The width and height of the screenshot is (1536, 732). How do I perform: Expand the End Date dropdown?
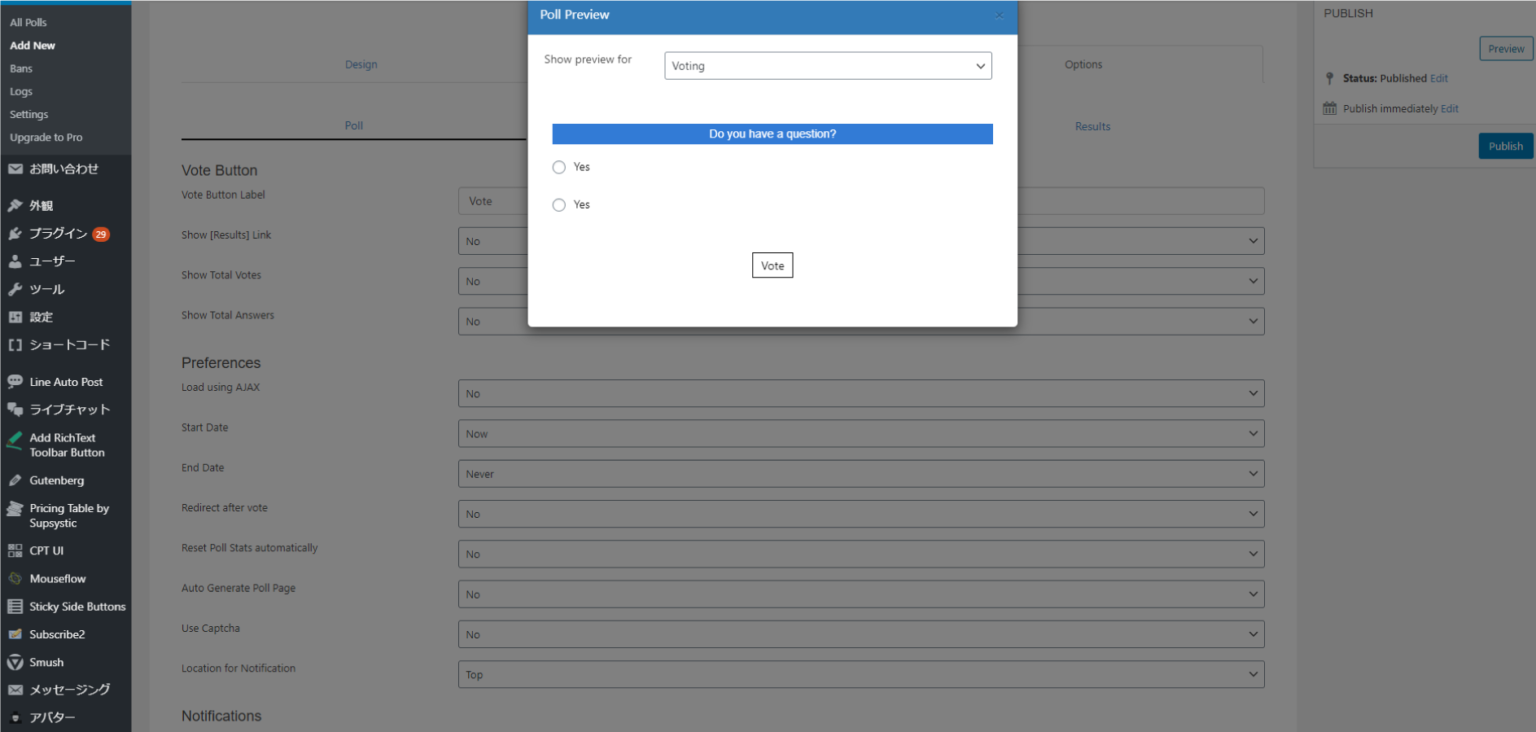(860, 474)
